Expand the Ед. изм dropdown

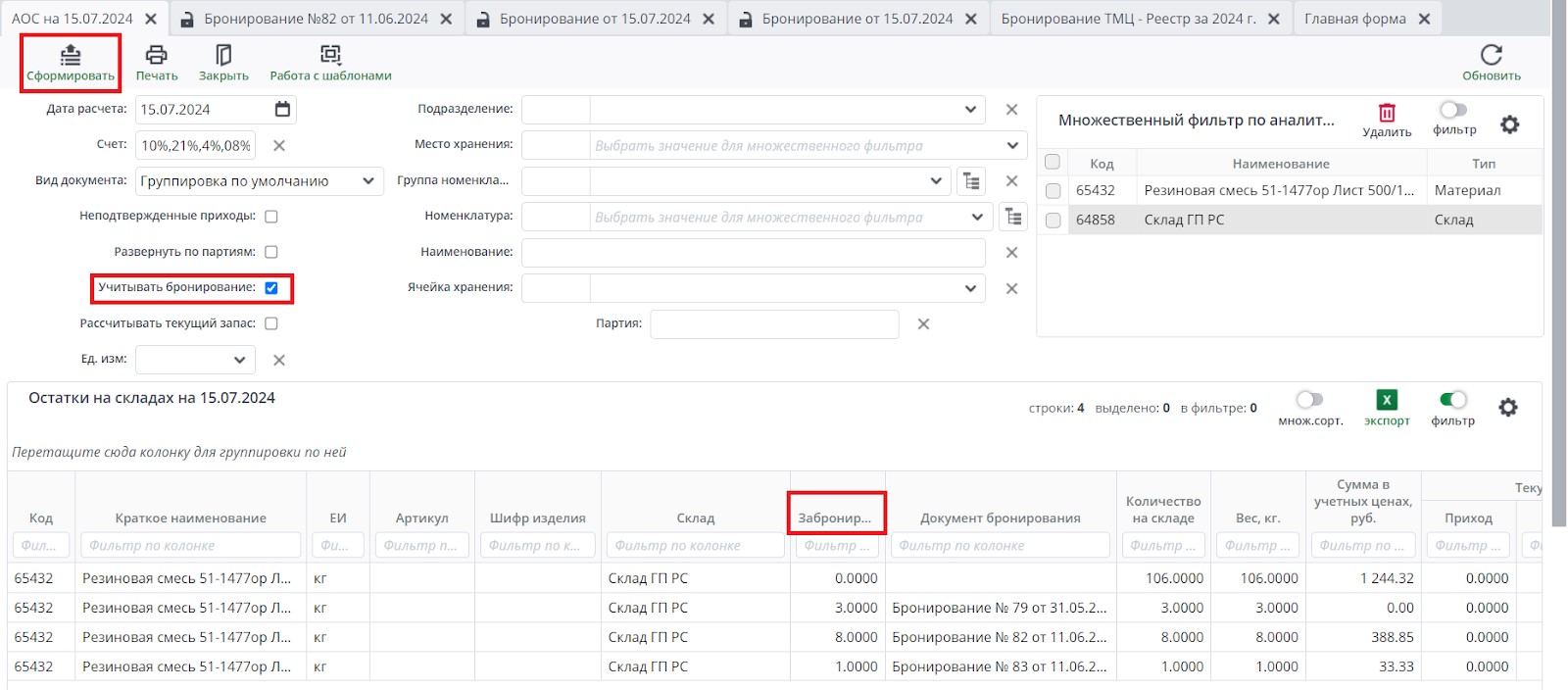pyautogui.click(x=239, y=360)
